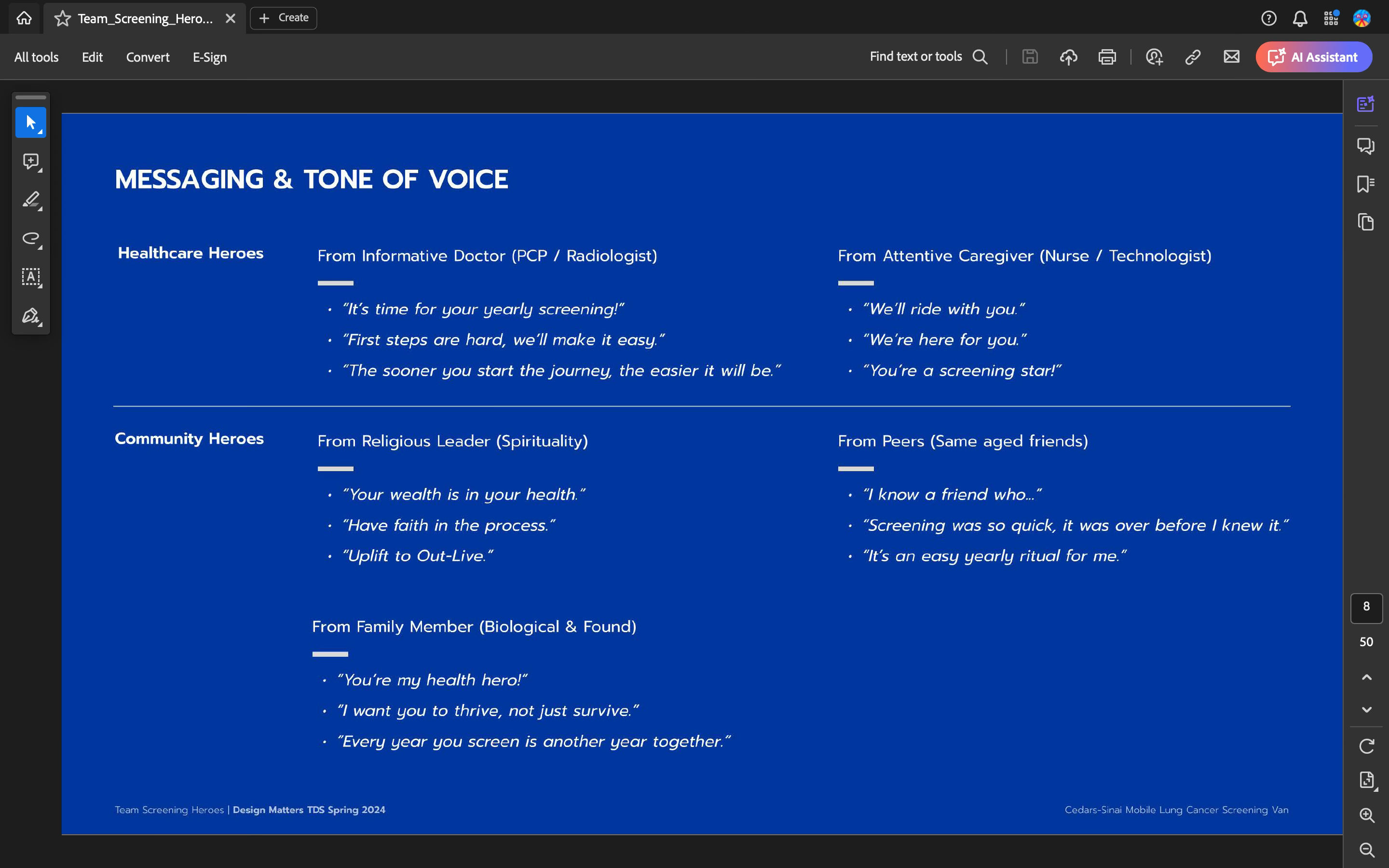Viewport: 1389px width, 868px height.
Task: Click the current page number box
Action: 1366,608
